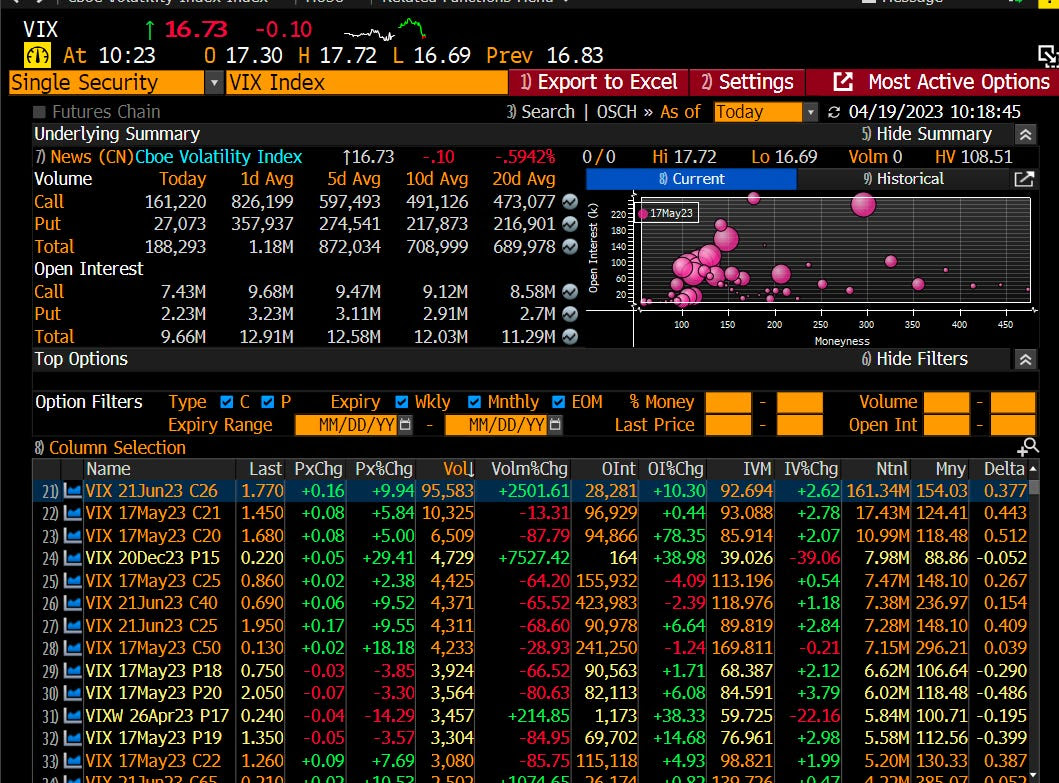Click the % Money minimum field
This screenshot has width=1059, height=783.
coord(728,403)
